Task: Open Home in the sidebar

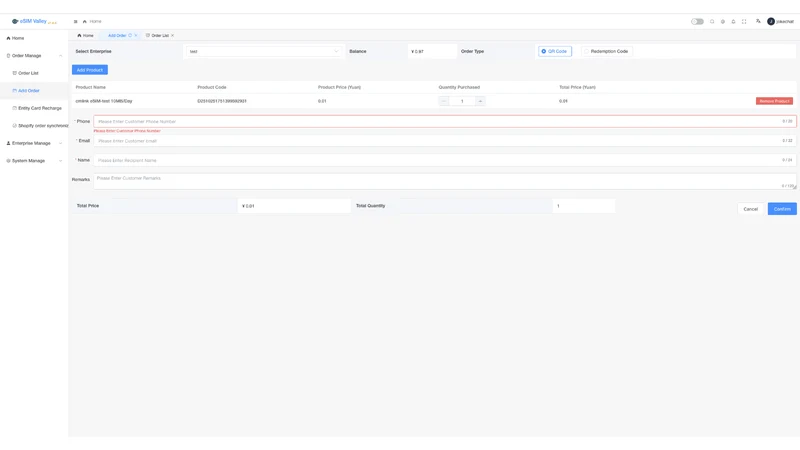Action: pyautogui.click(x=34, y=38)
